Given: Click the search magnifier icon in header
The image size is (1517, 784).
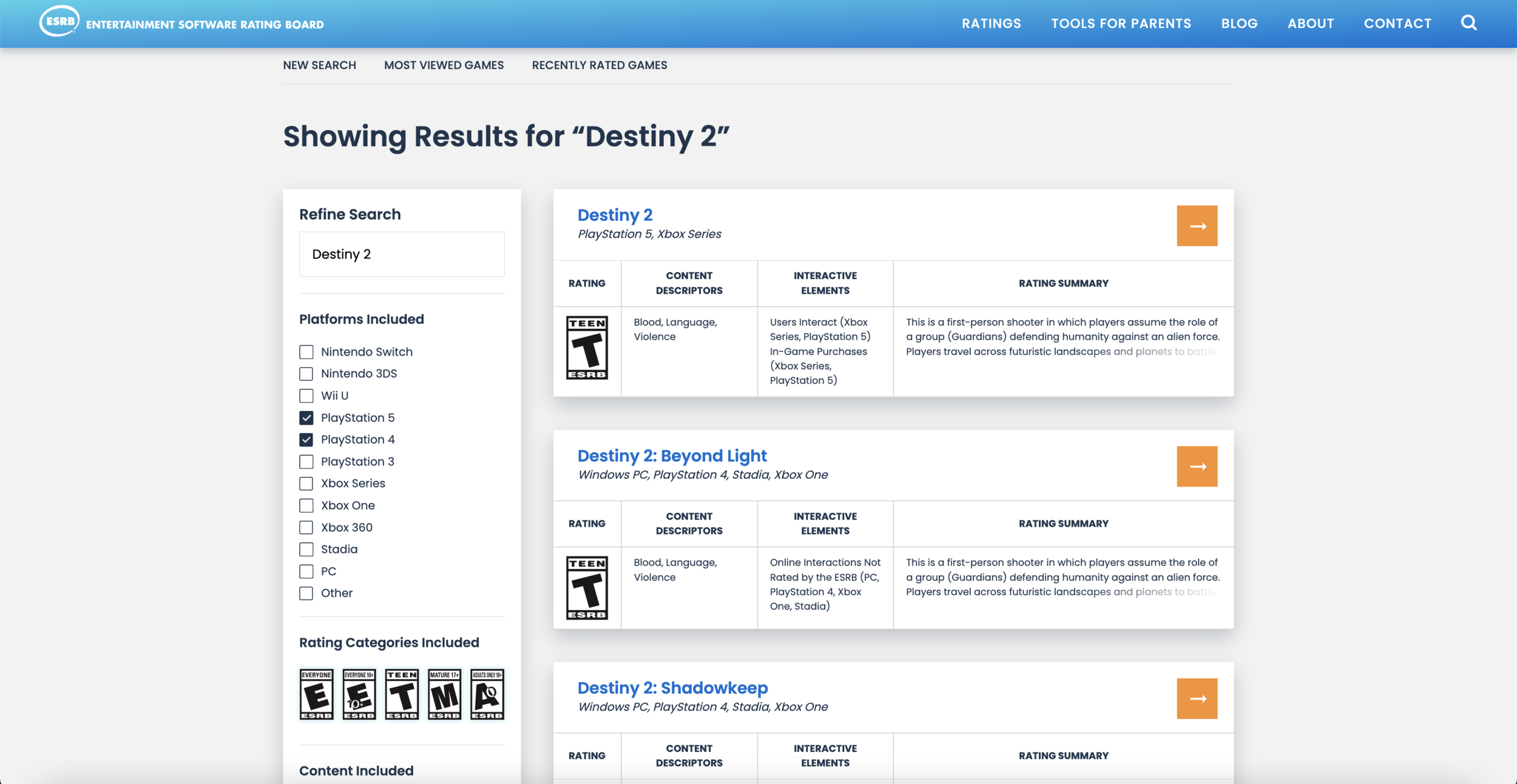Looking at the screenshot, I should (1468, 23).
